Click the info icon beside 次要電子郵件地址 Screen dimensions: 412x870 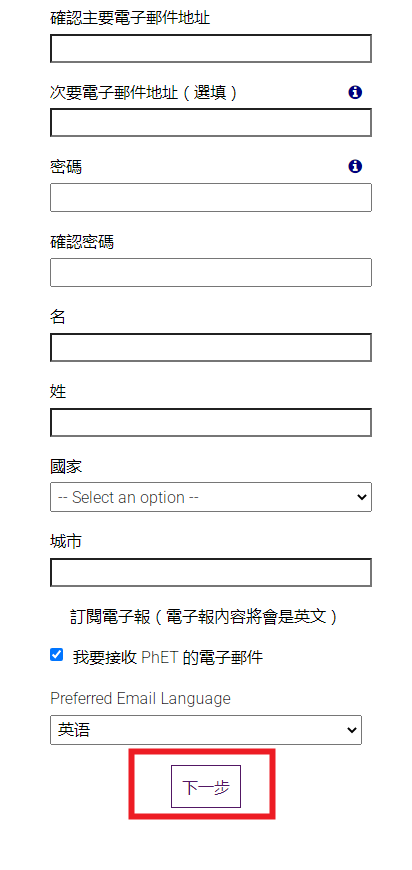355,92
